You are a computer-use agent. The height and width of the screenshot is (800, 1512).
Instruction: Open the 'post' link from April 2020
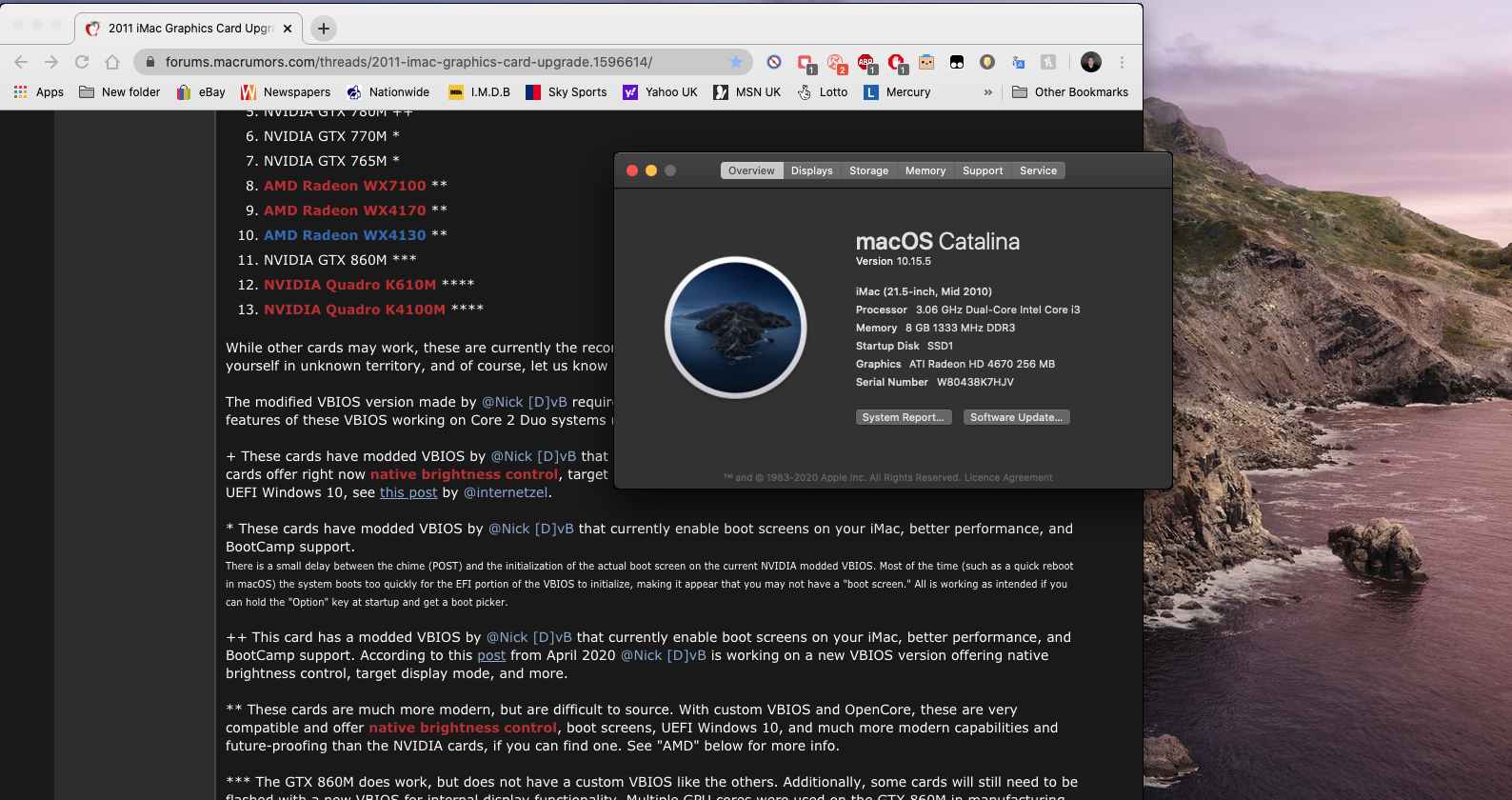[491, 655]
